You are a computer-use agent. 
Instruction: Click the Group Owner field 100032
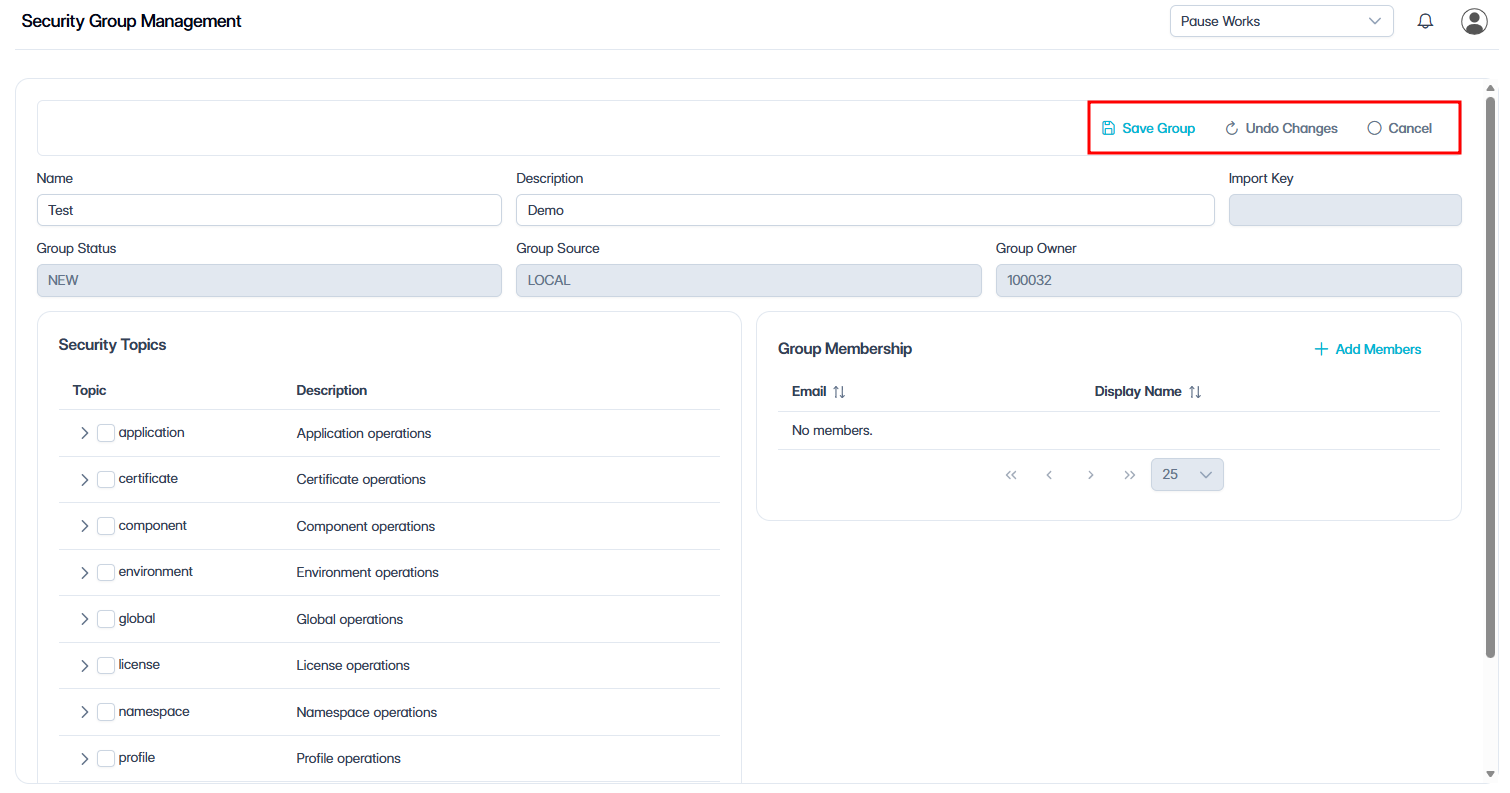1229,280
